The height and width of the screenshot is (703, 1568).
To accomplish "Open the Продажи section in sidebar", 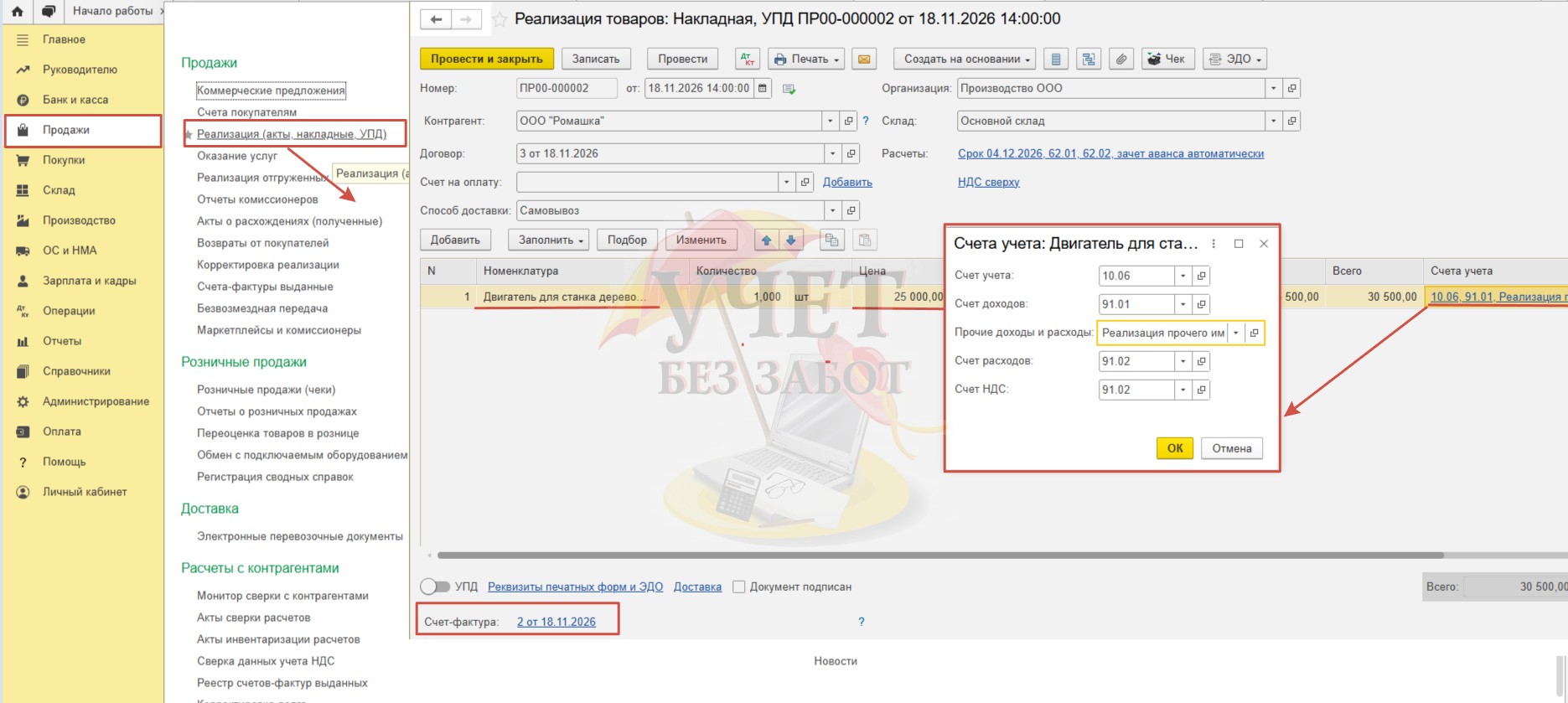I will point(83,130).
